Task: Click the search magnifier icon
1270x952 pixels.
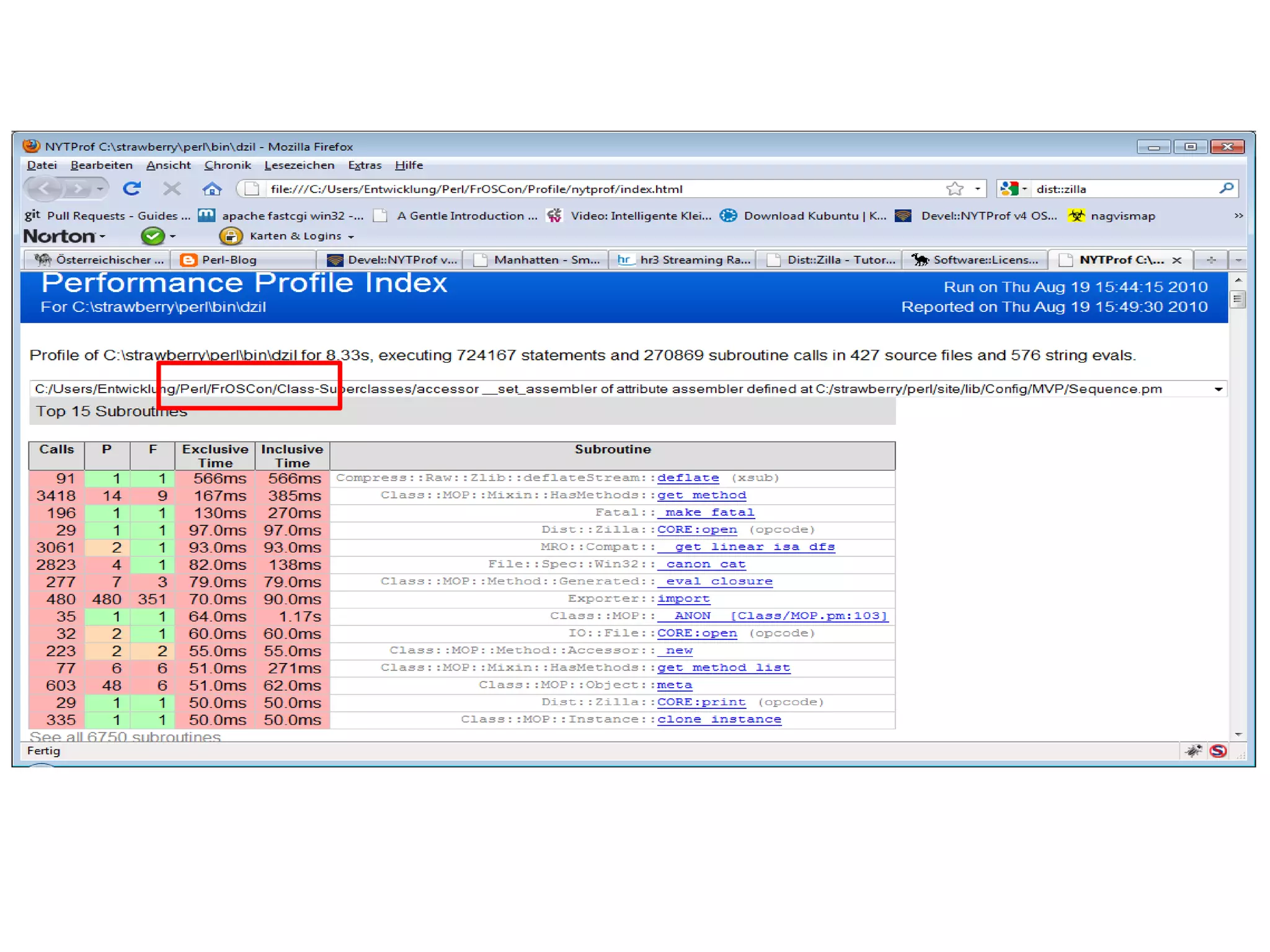Action: tap(1226, 189)
